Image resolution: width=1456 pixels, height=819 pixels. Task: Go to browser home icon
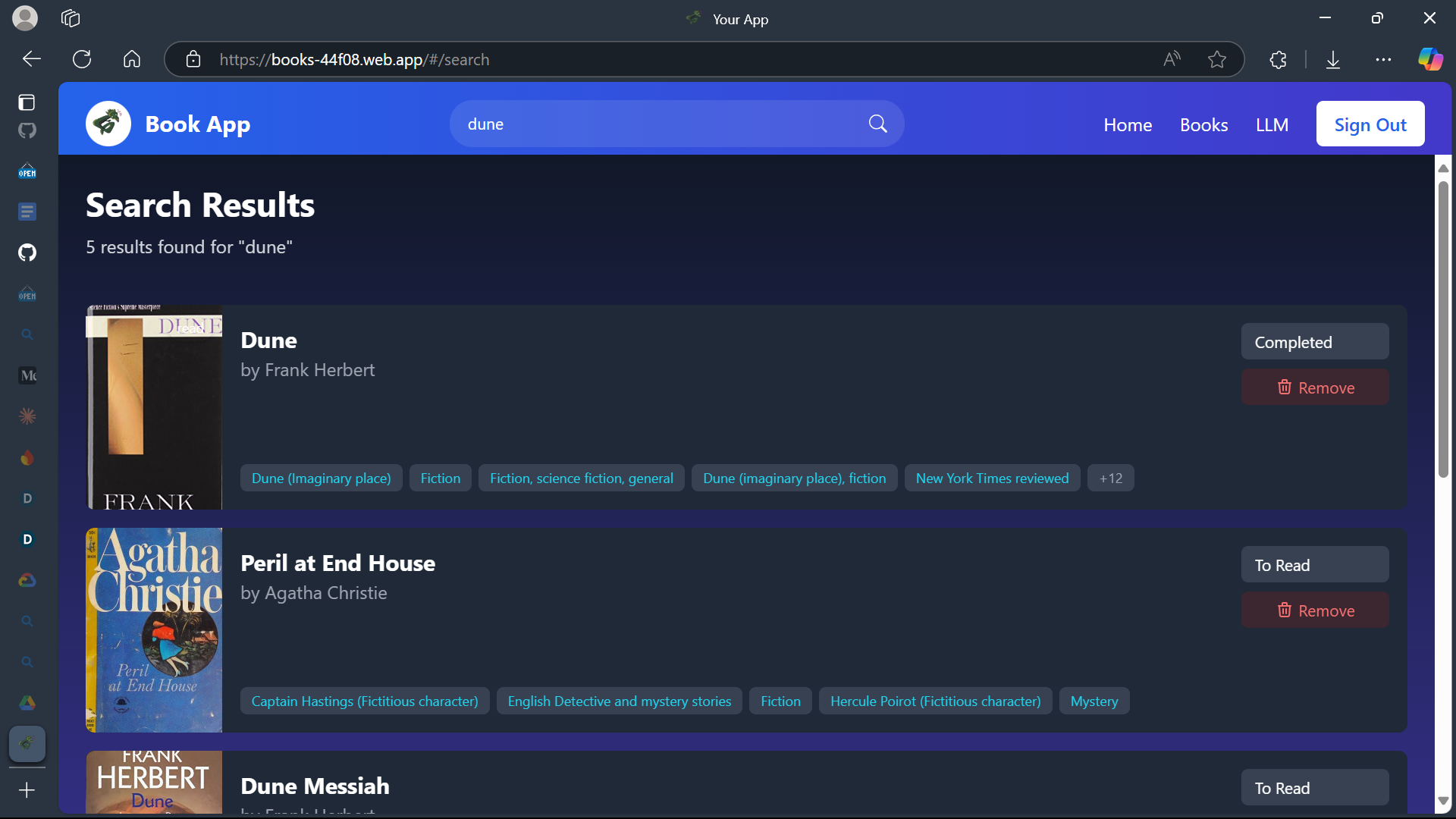[x=132, y=59]
